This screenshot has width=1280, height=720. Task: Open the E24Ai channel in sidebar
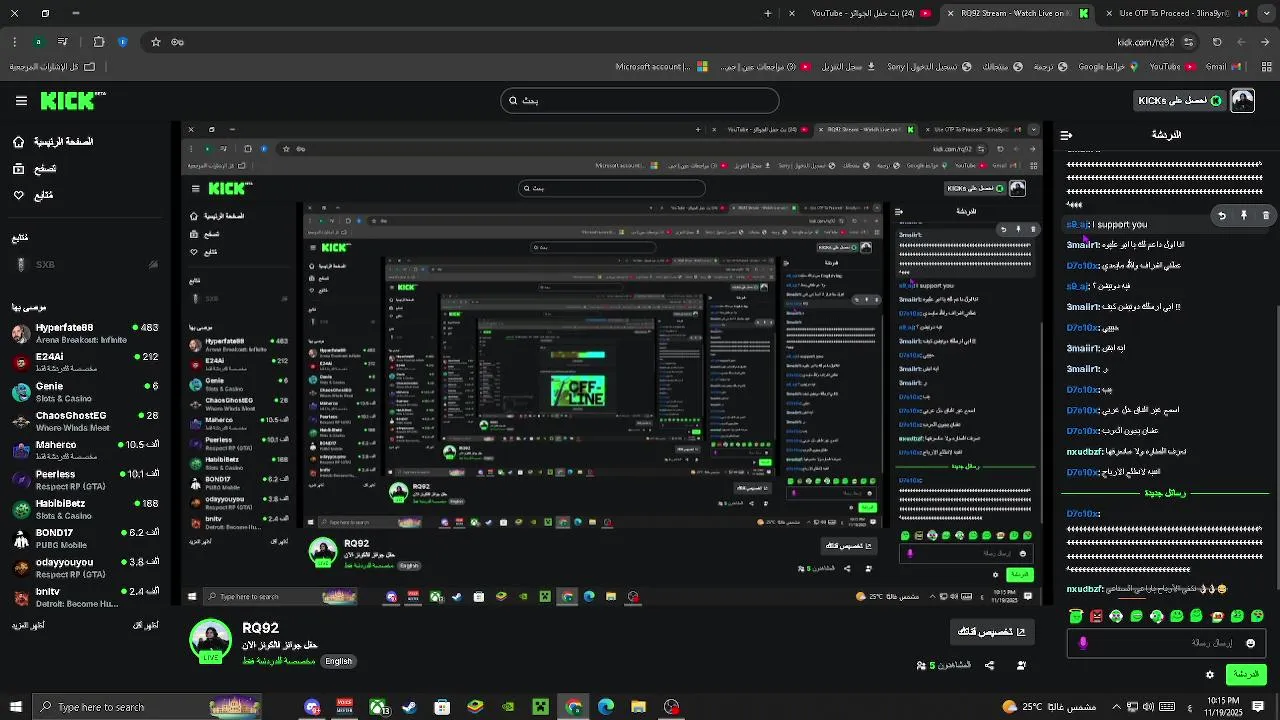point(85,362)
